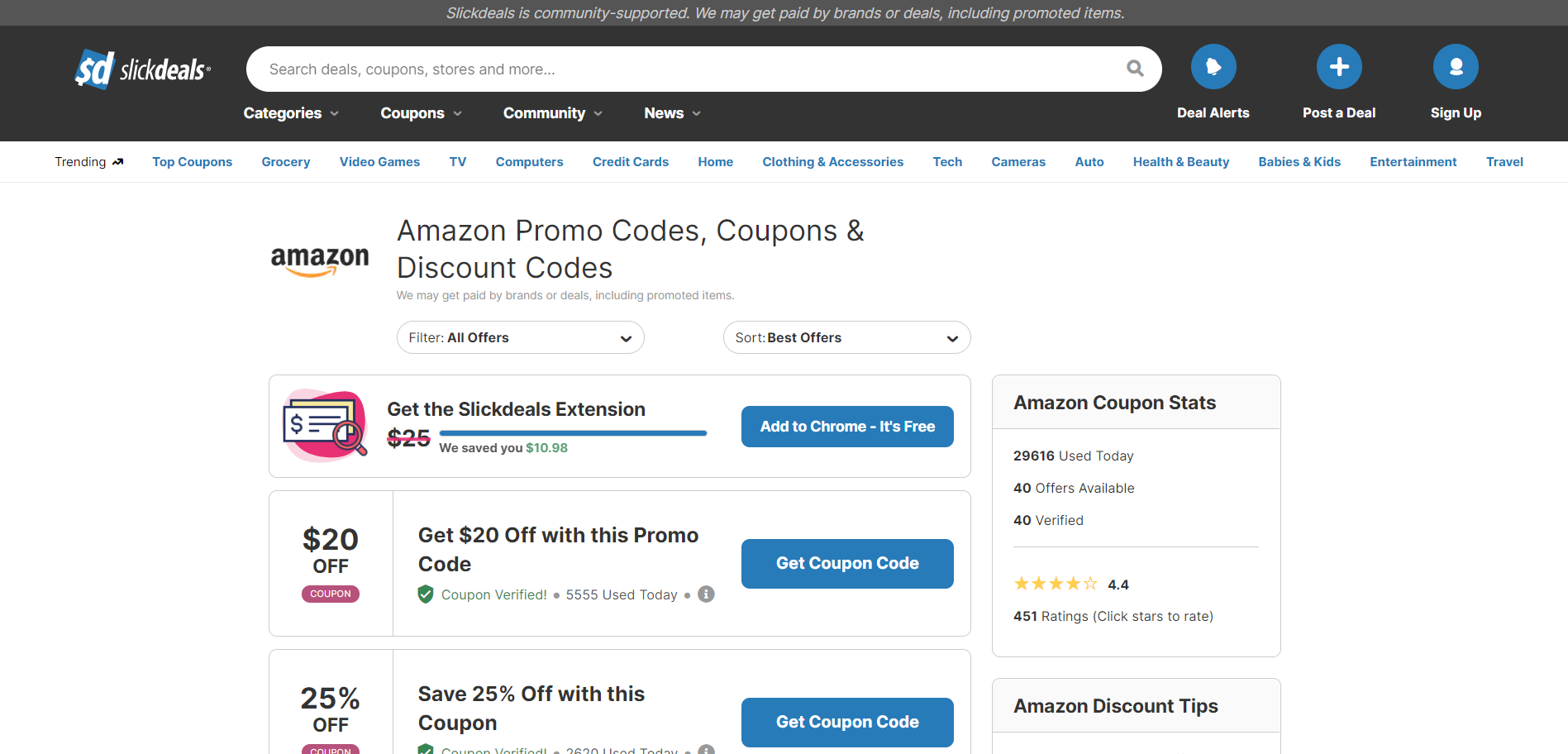This screenshot has height=754, width=1568.
Task: Click the Slickdeals logo
Action: [142, 69]
